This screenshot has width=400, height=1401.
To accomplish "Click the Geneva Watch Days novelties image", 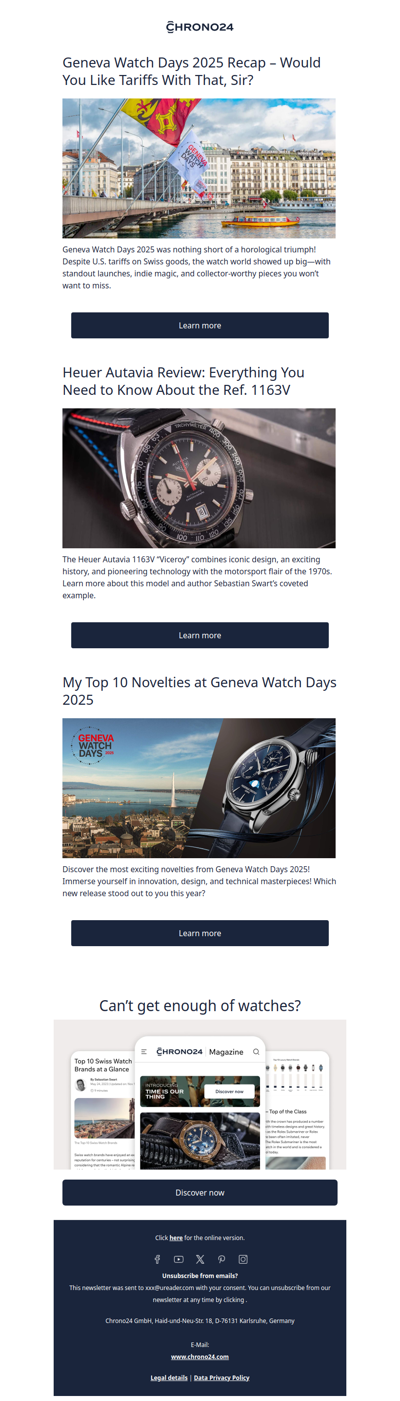I will pyautogui.click(x=199, y=788).
